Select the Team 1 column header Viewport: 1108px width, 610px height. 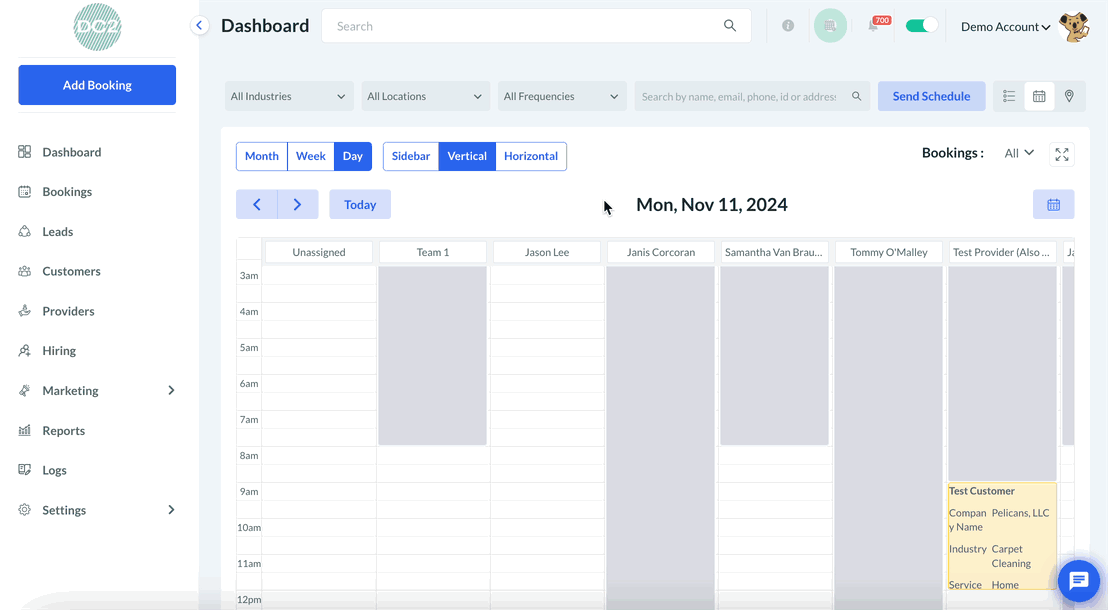[432, 252]
